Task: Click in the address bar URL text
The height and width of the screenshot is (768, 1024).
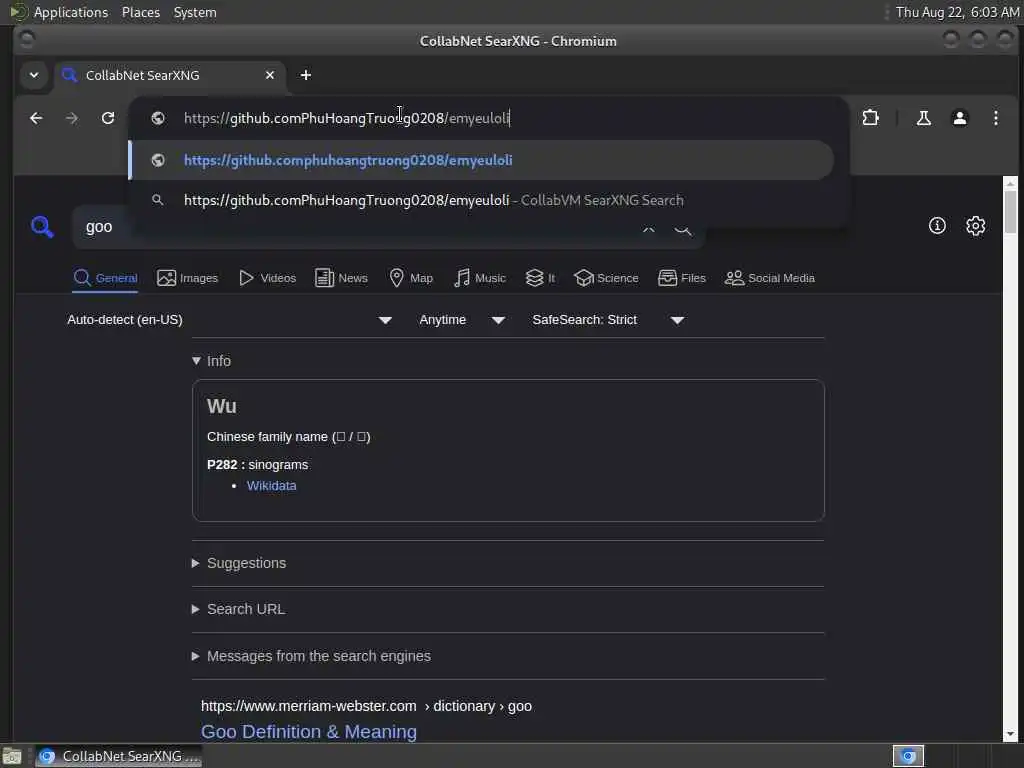Action: click(x=347, y=118)
